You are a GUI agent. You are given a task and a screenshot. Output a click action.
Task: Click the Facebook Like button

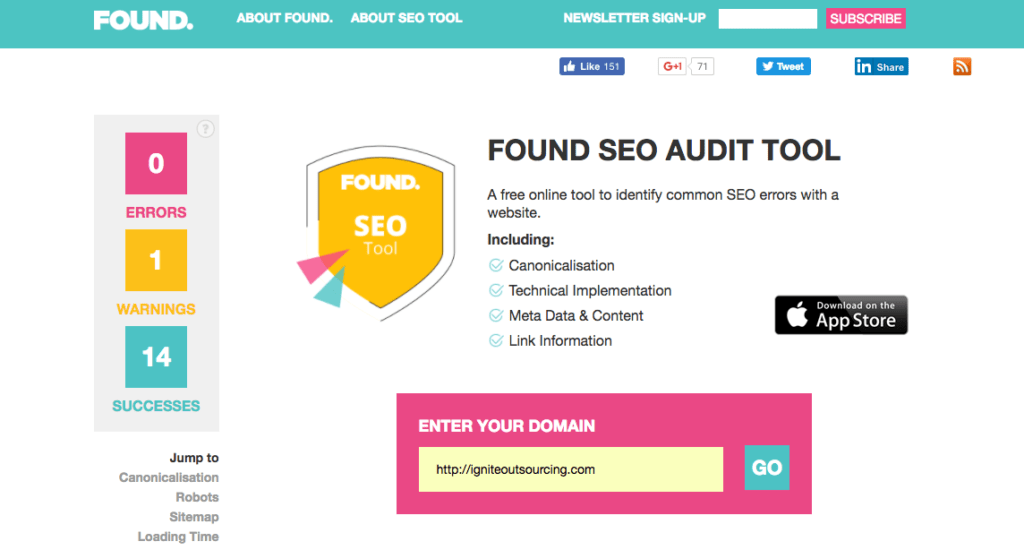[x=592, y=67]
